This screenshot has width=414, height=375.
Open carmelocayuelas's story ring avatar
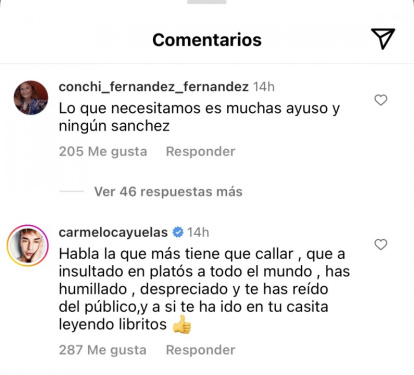28,245
